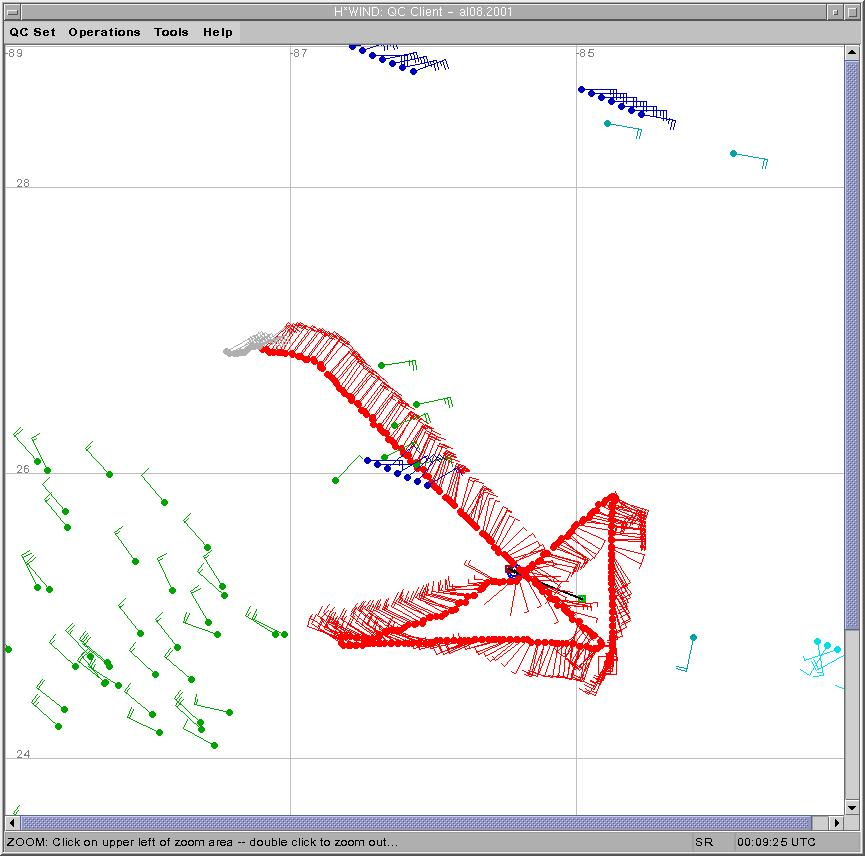The width and height of the screenshot is (865, 856).
Task: Click the top apex of the red flight triangle
Action: (x=613, y=496)
